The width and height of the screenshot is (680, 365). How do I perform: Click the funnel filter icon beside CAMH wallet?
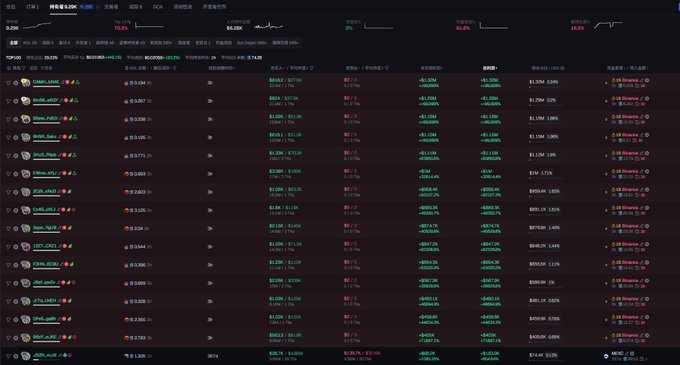[x=8, y=82]
